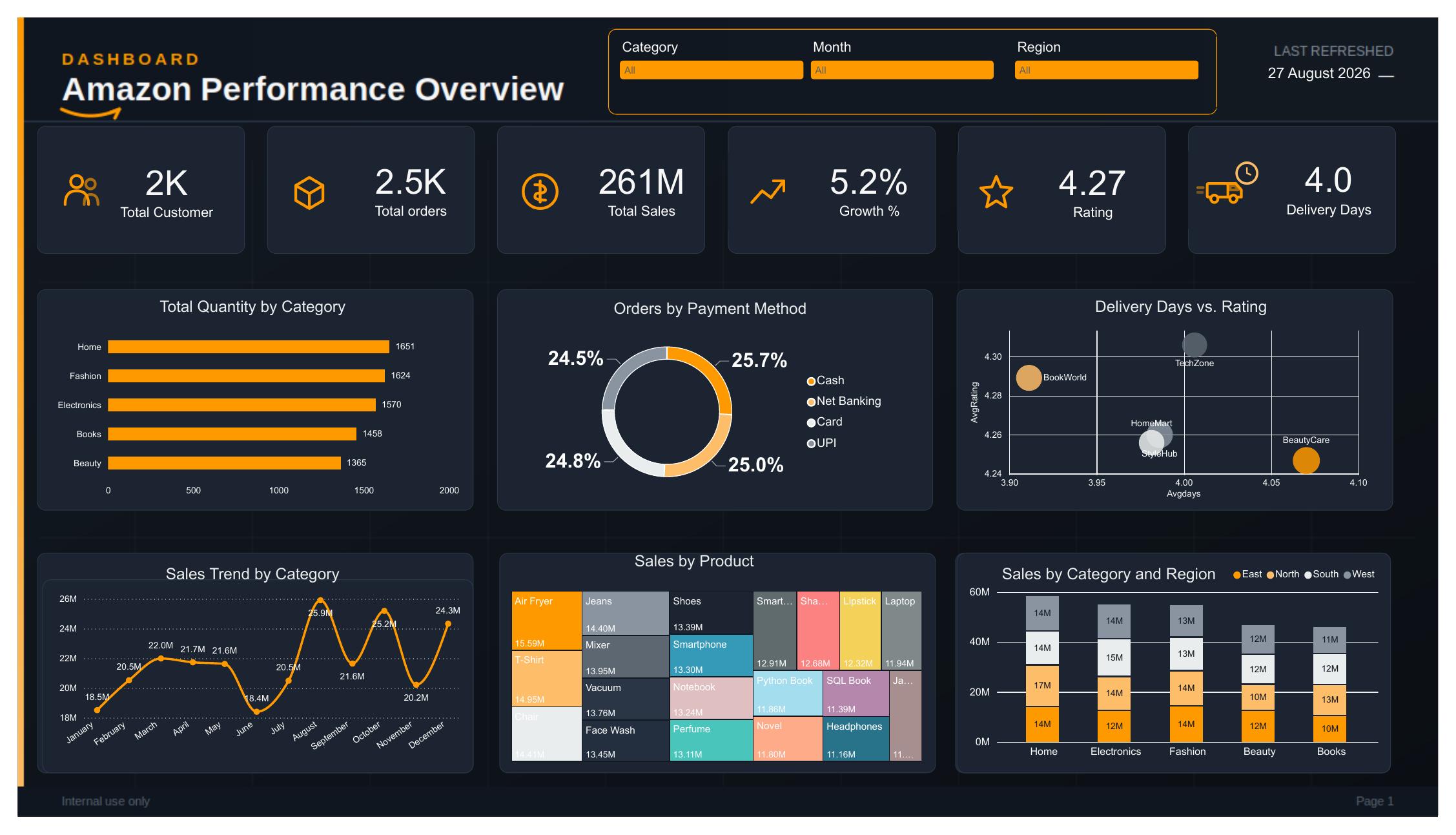Click the Total Sales dollar coin icon

tap(540, 192)
